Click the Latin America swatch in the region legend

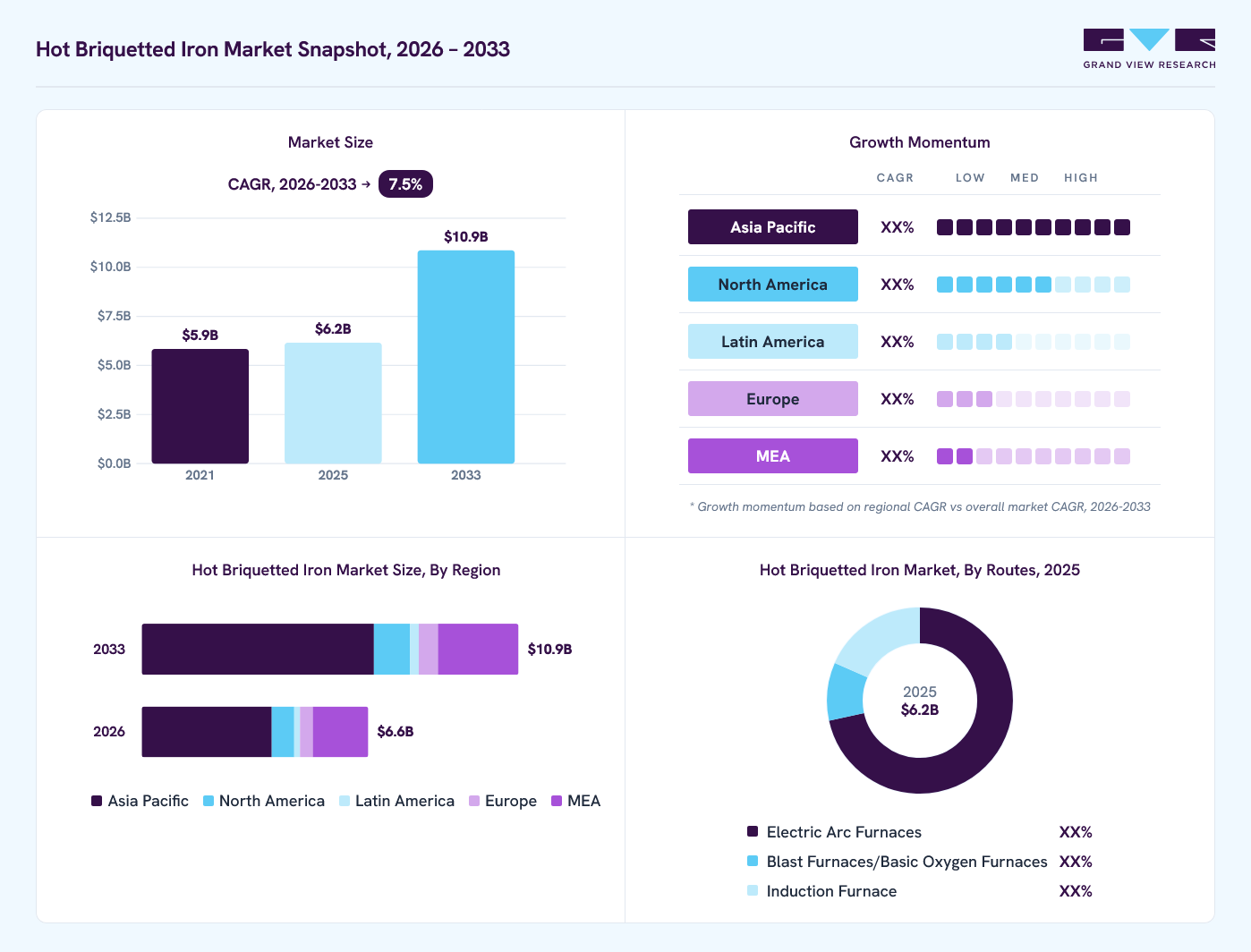tap(345, 801)
